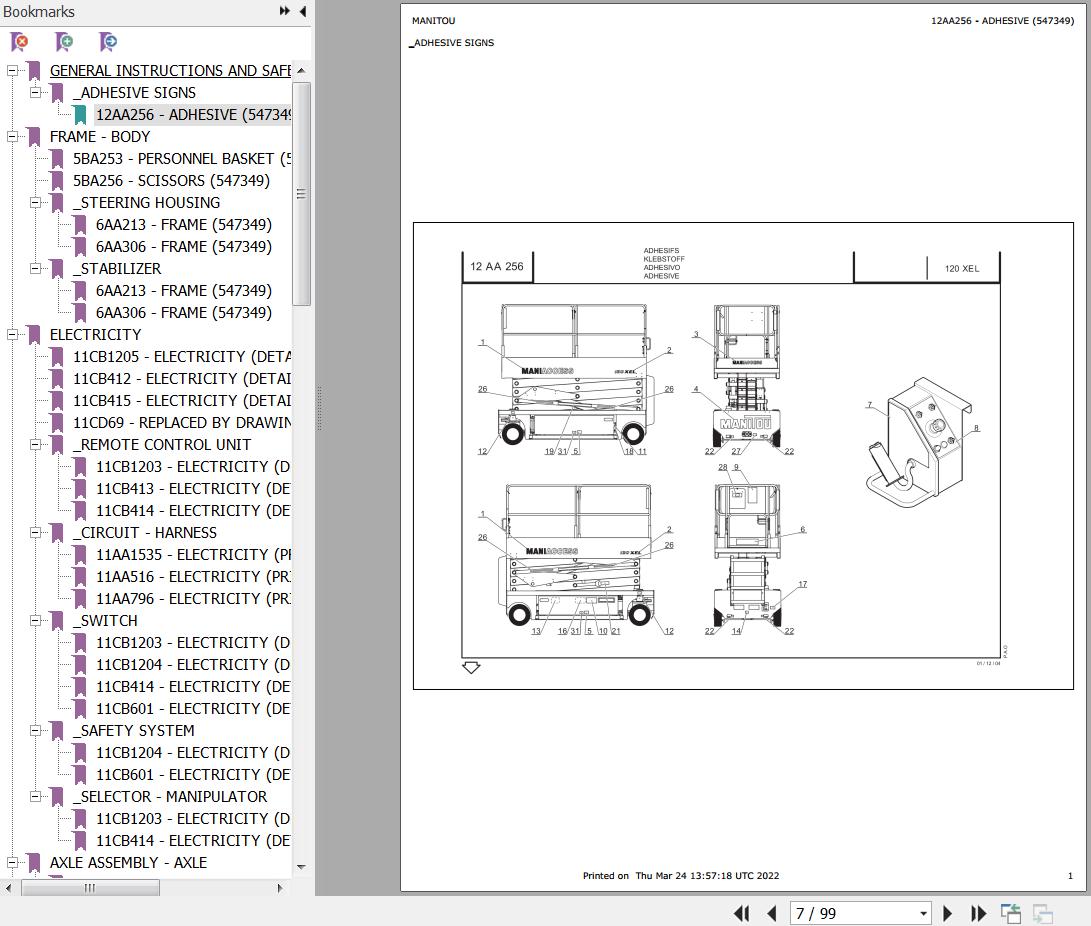Click the bookmarks horizontal scrollbar thumb
The height and width of the screenshot is (926, 1091).
90,888
